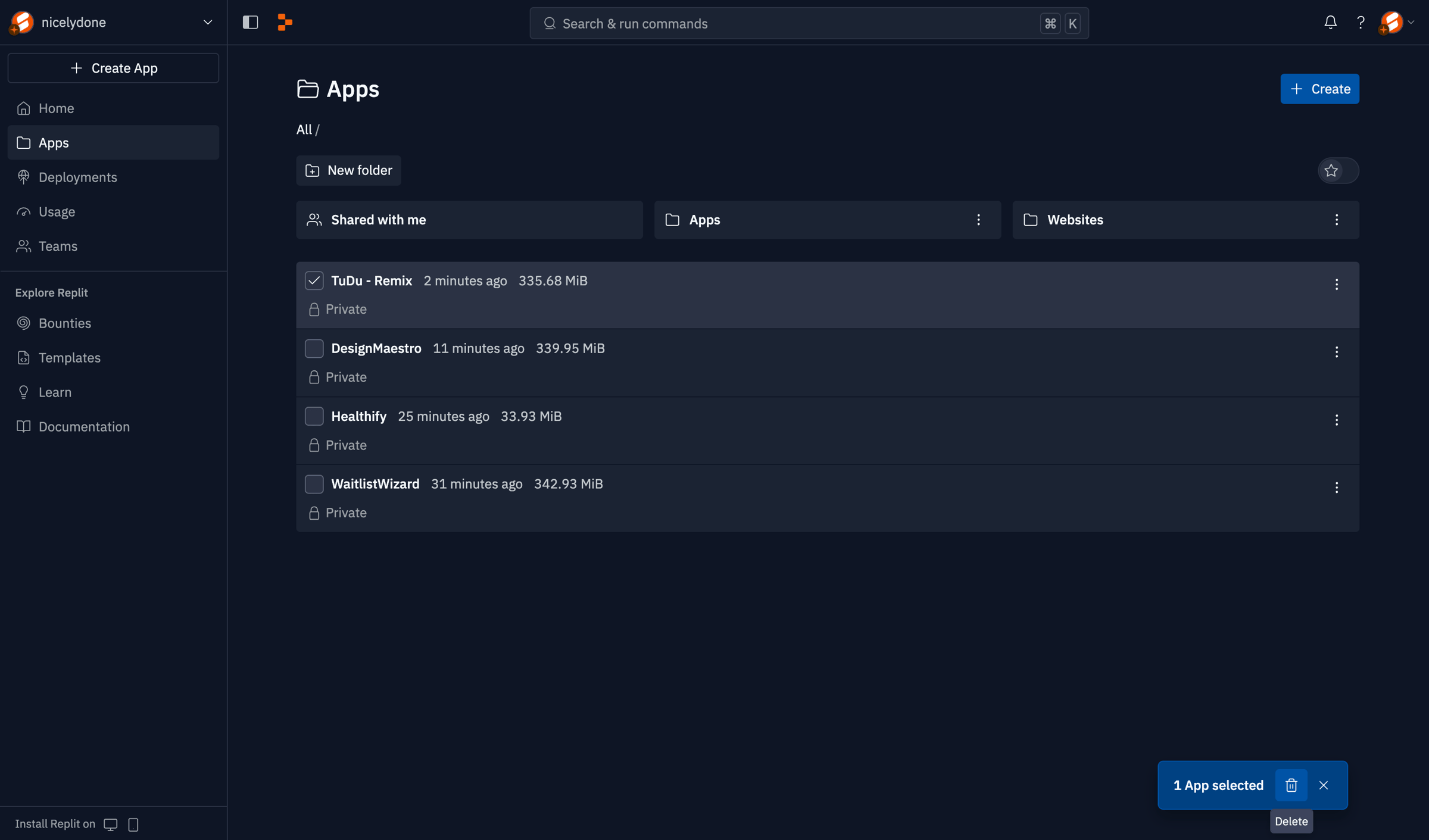Open Documentation

point(113,427)
